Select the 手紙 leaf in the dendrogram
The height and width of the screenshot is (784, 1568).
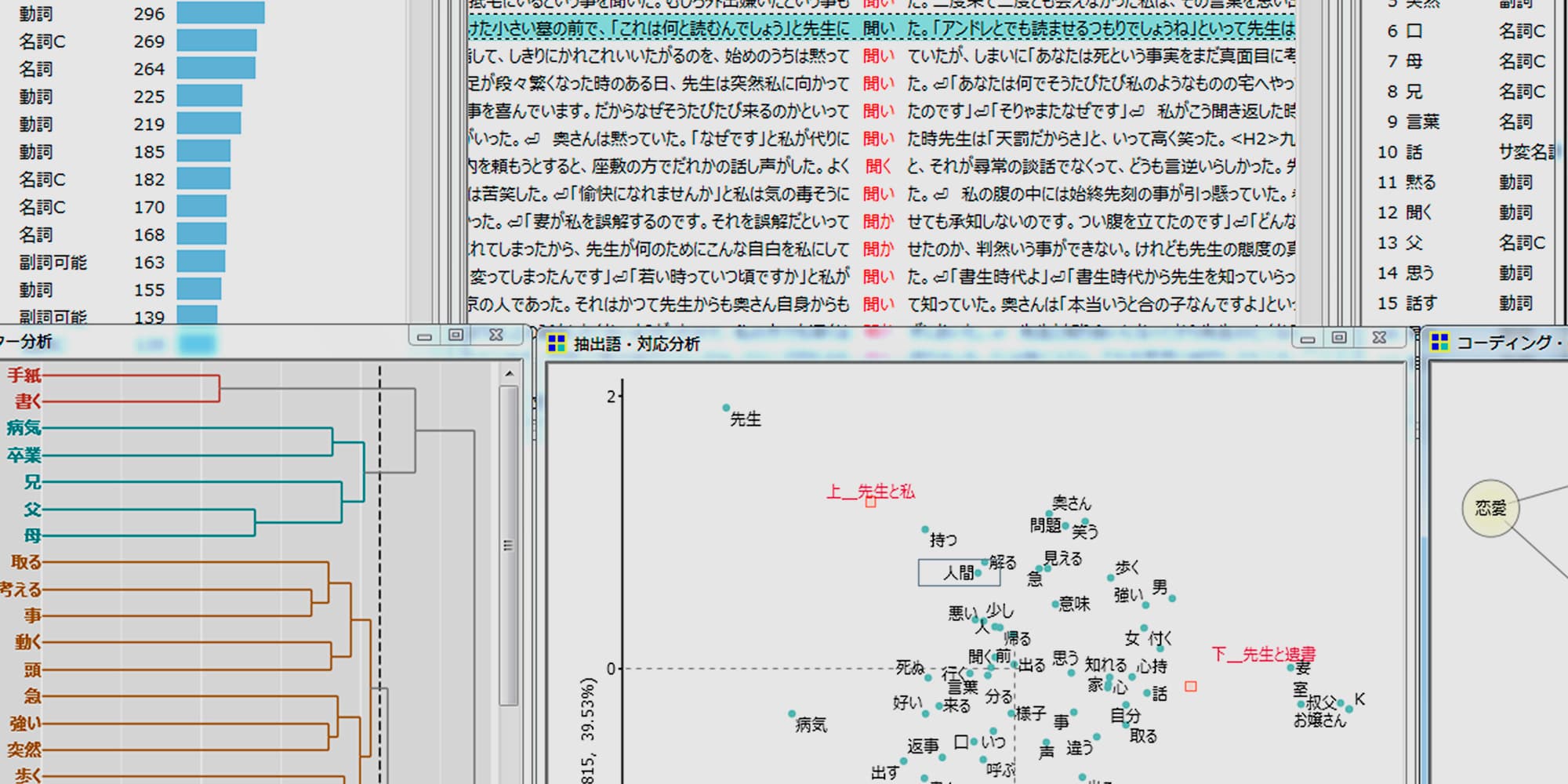[x=24, y=376]
